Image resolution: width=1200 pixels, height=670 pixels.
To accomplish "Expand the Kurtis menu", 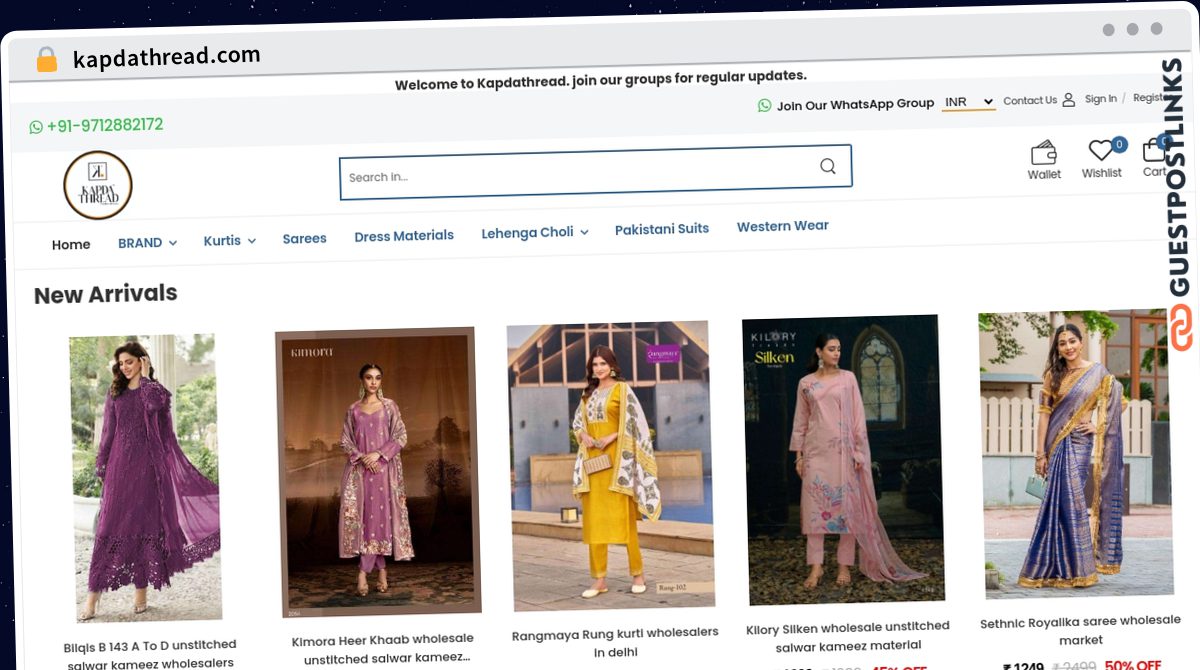I will (230, 241).
